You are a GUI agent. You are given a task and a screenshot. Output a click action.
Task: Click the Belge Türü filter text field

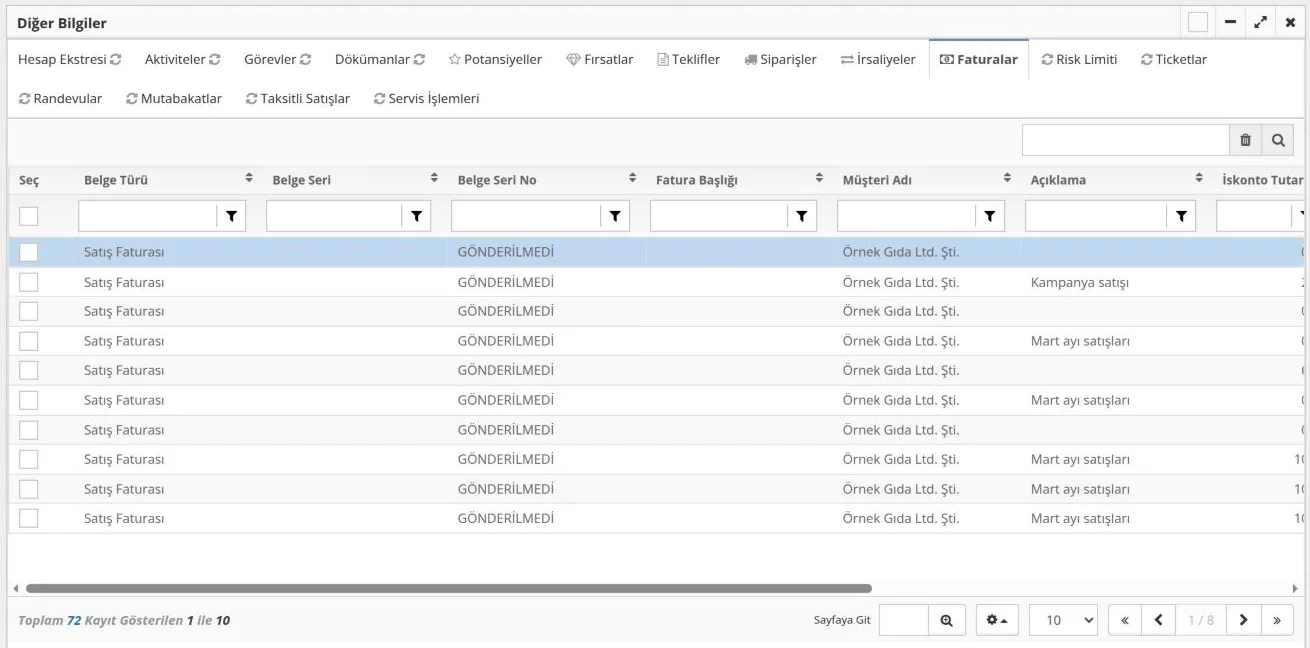point(147,216)
